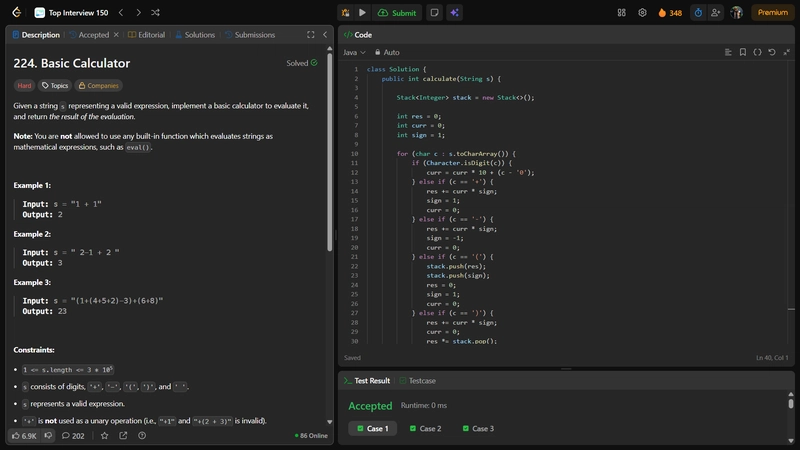Star this problem as a favorite
Screen dimensions: 800x450
click(104, 436)
